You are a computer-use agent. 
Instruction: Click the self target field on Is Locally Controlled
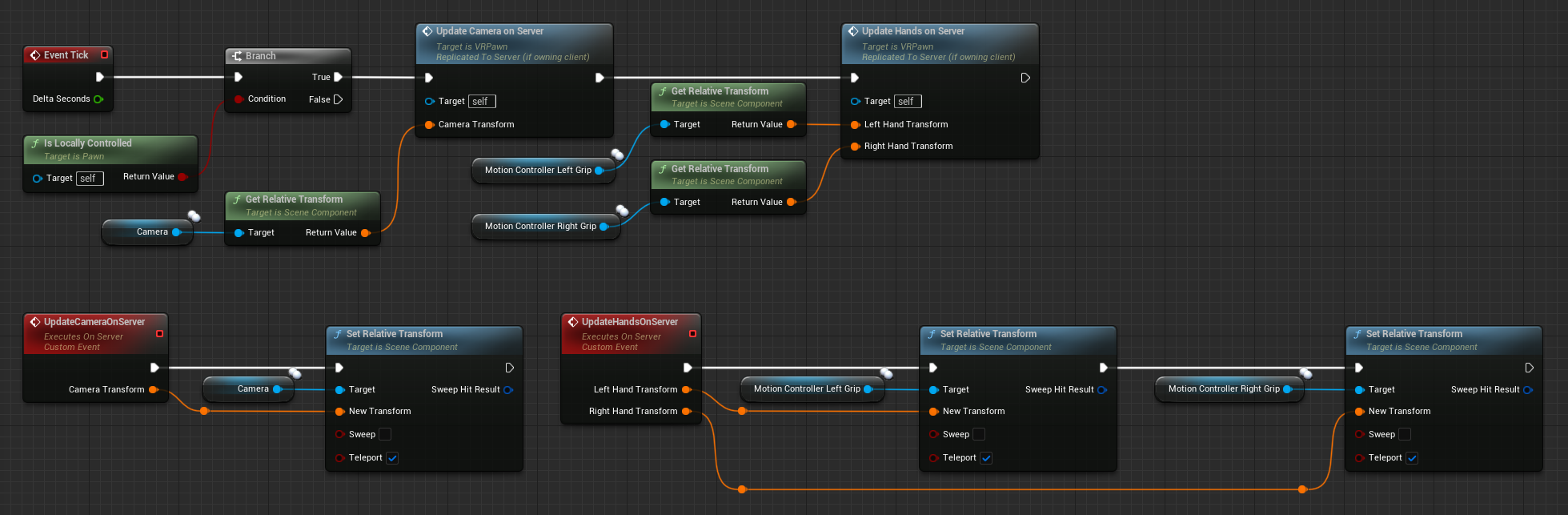coord(90,179)
